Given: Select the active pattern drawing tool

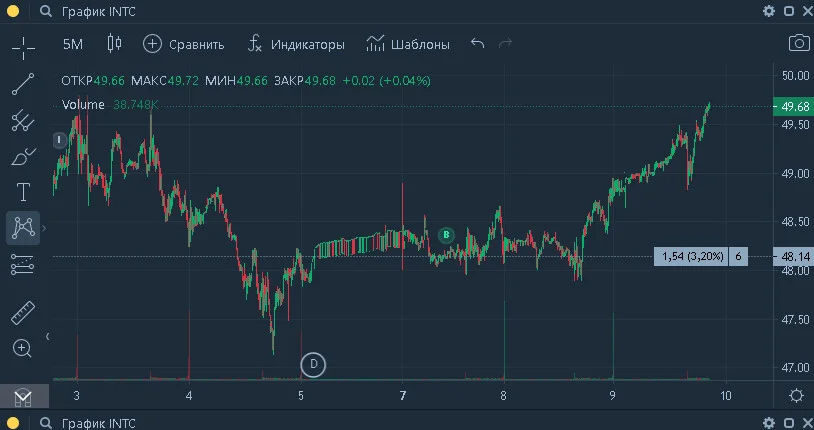Looking at the screenshot, I should (23, 228).
